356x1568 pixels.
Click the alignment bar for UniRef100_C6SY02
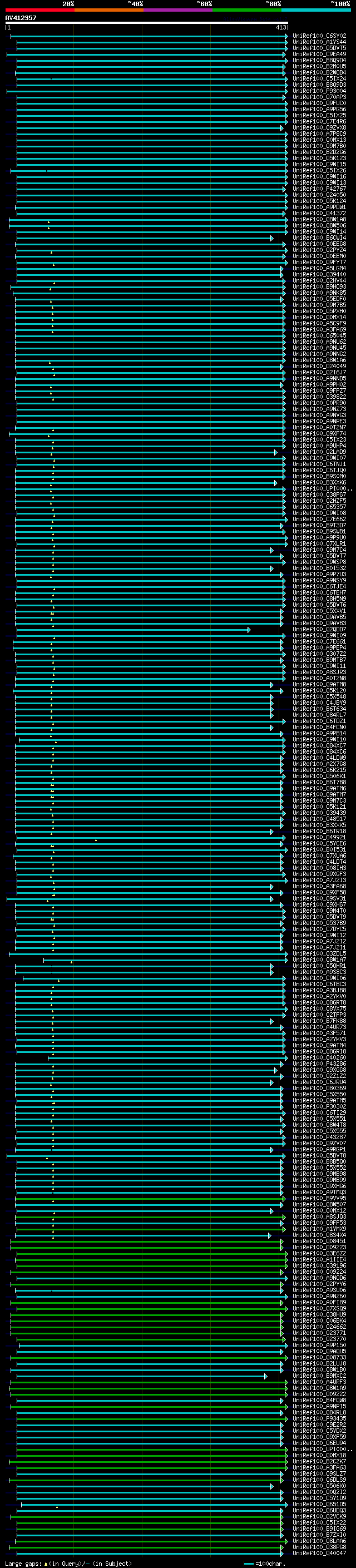pos(149,36)
